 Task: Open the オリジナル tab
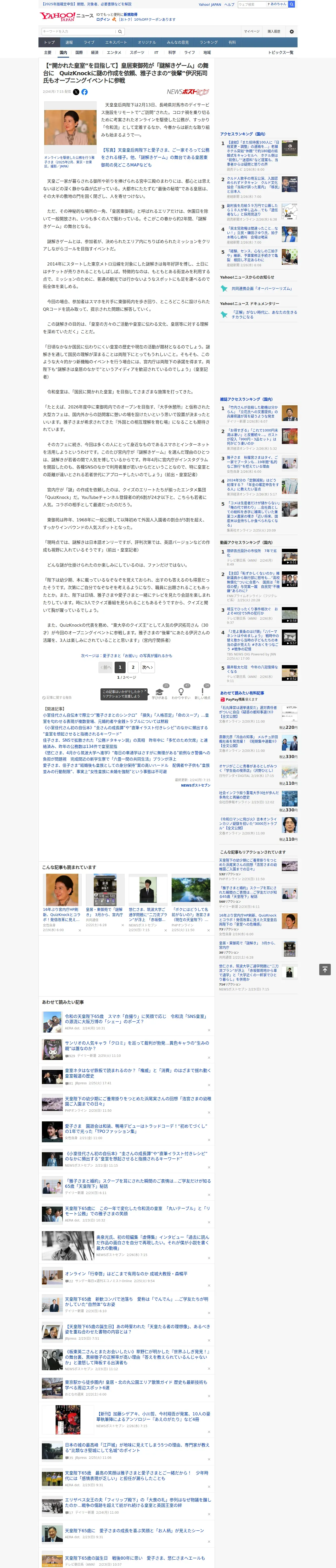(x=147, y=43)
